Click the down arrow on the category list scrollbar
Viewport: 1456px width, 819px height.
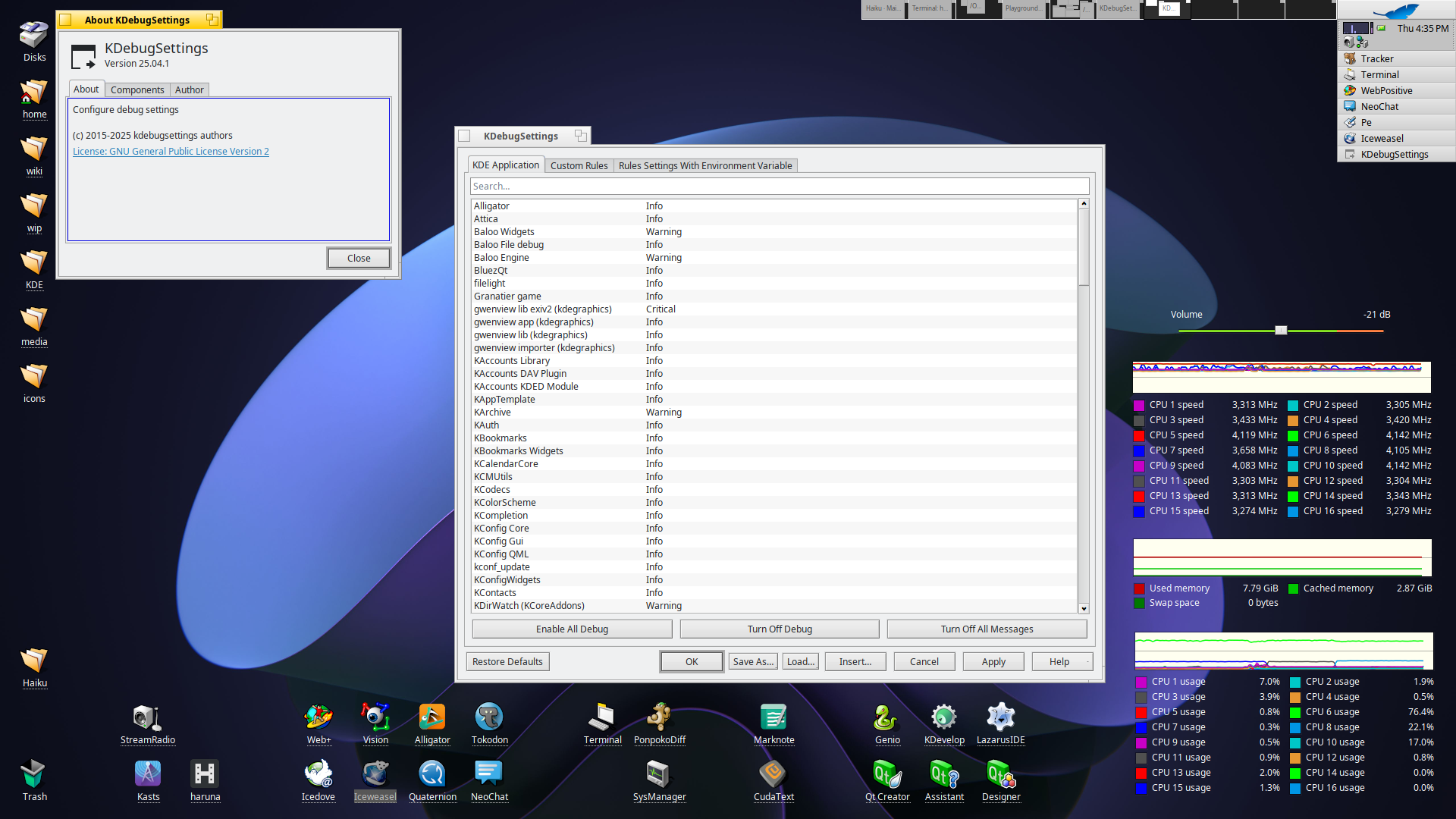pos(1084,608)
